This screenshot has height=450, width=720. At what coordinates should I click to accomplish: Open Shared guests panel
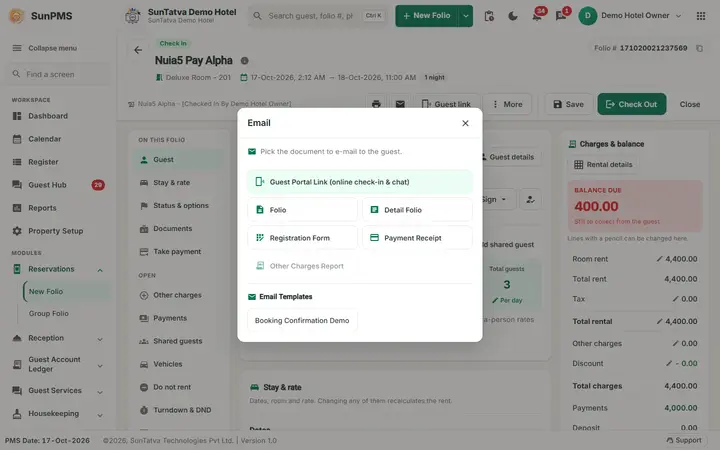179,341
